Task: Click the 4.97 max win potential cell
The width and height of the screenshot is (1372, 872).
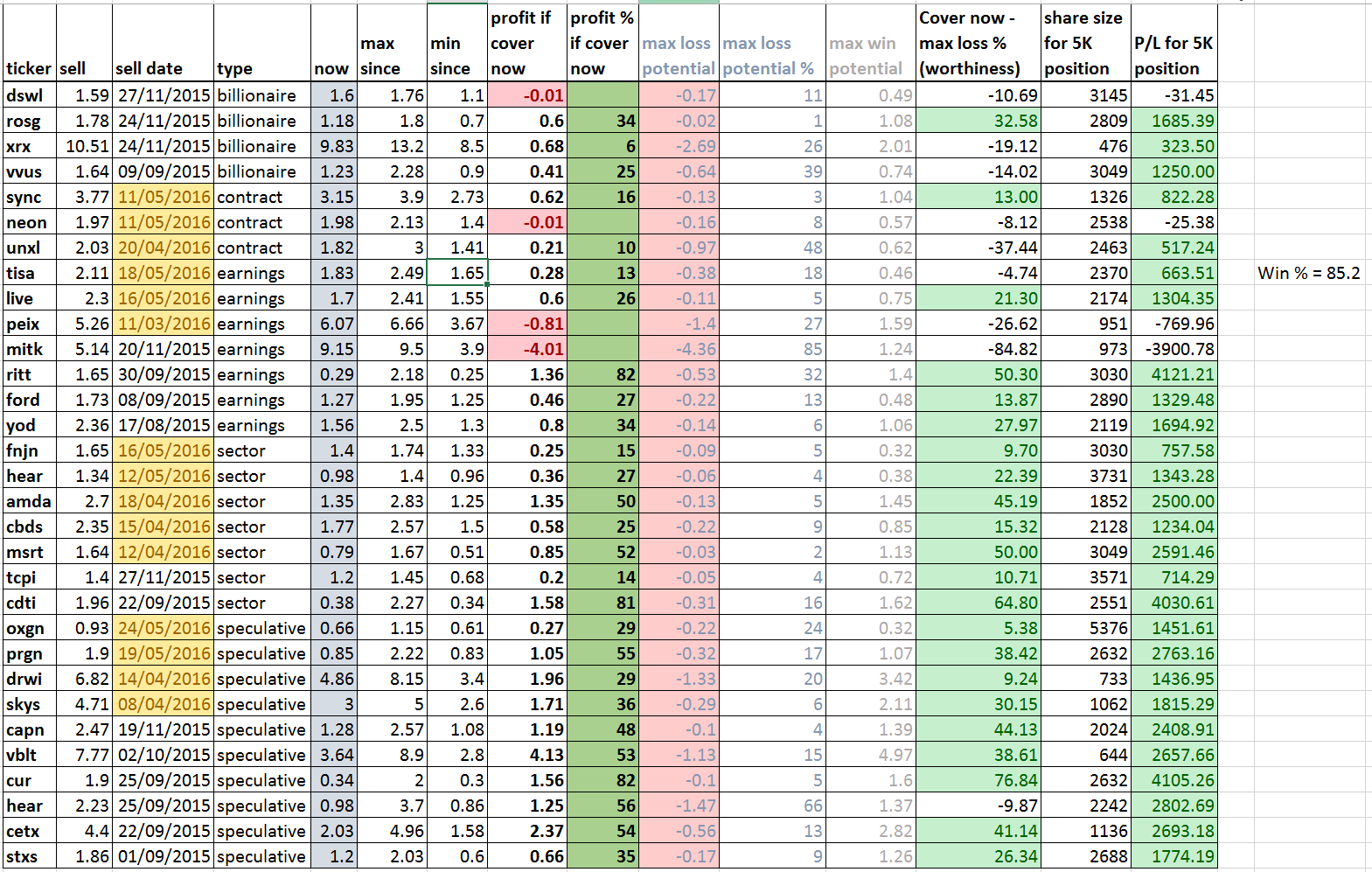Action: 871,755
